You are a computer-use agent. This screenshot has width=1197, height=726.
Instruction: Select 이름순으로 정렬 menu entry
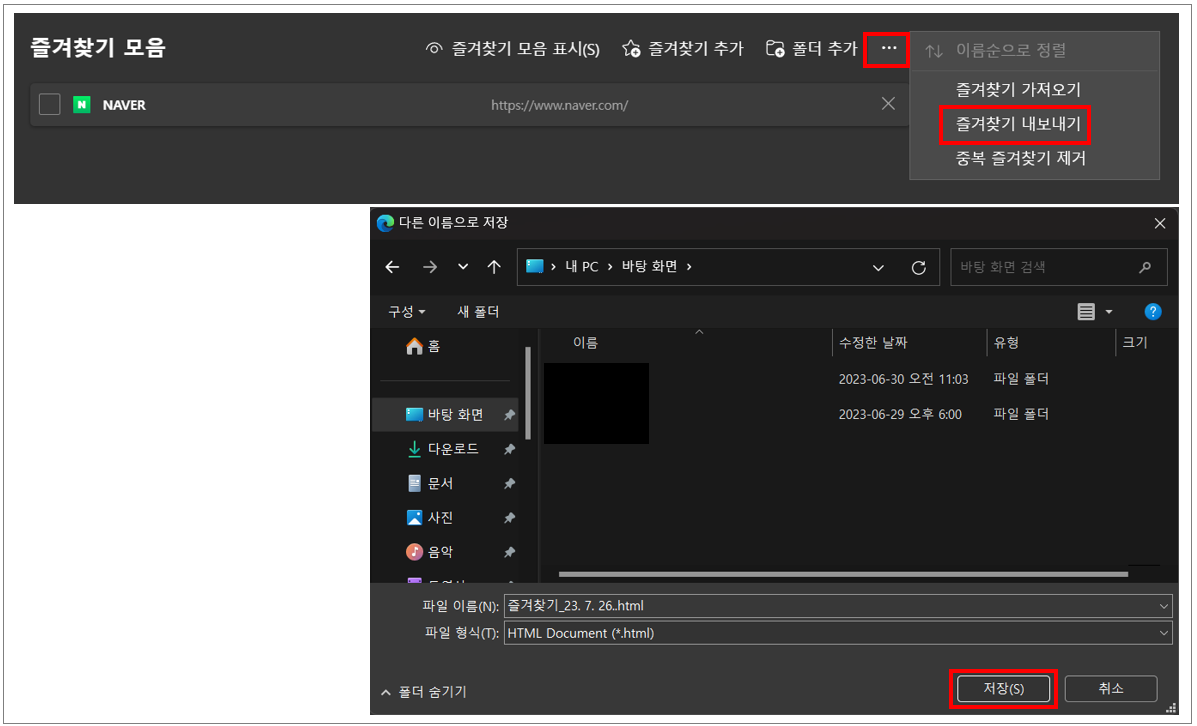pos(1034,51)
